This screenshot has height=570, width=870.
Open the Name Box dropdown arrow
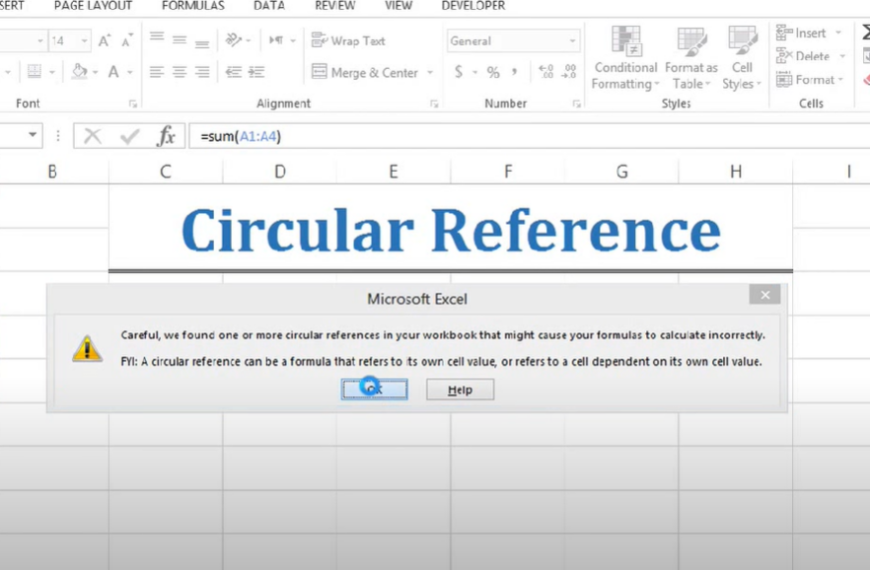(33, 135)
